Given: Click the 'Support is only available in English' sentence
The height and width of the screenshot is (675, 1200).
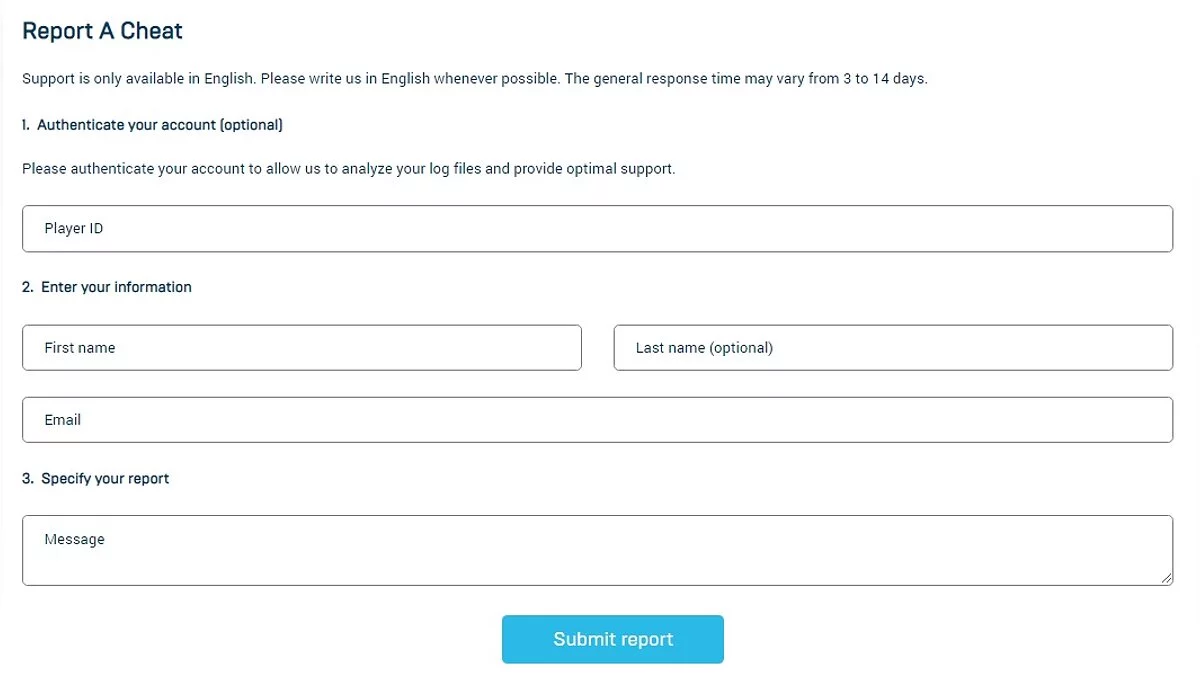Looking at the screenshot, I should 139,79.
